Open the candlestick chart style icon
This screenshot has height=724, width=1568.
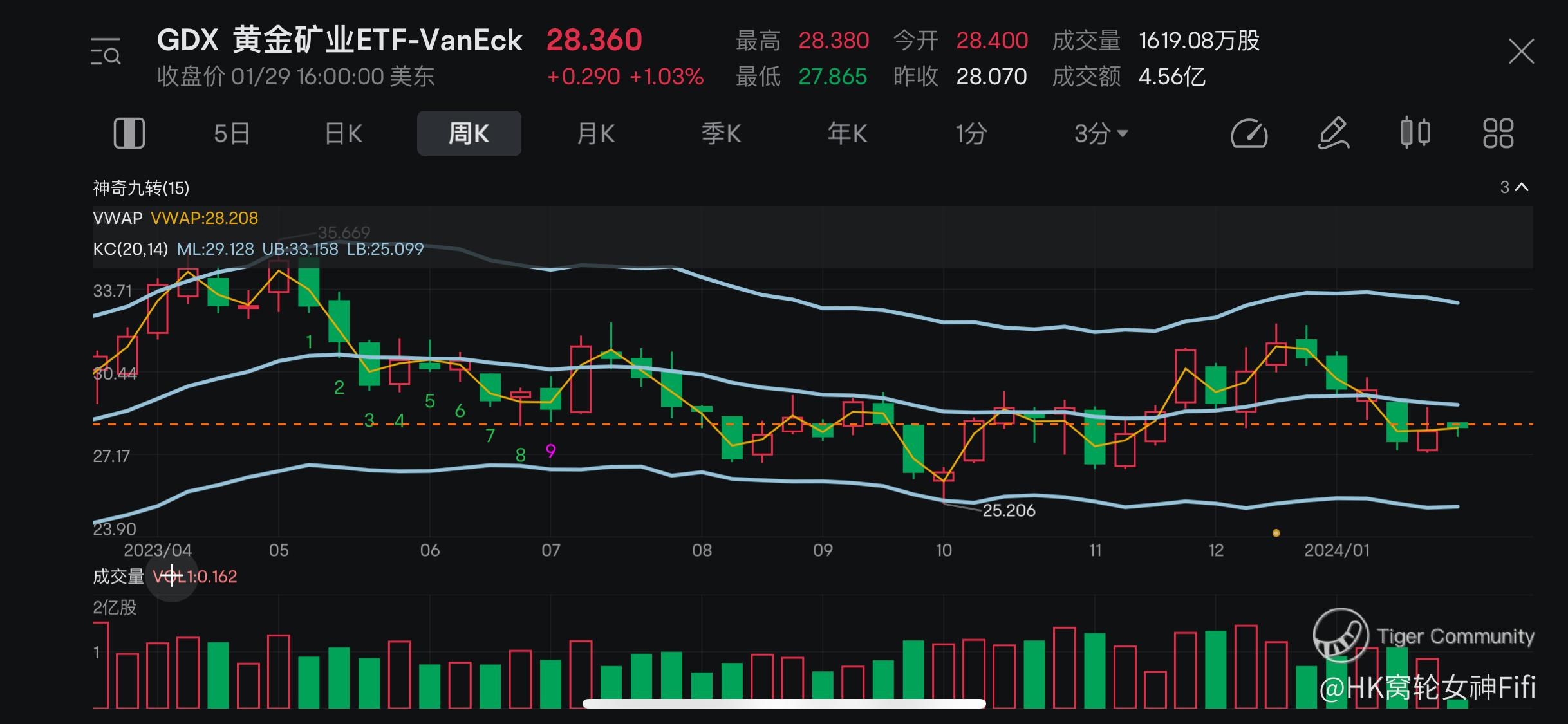(x=1415, y=133)
